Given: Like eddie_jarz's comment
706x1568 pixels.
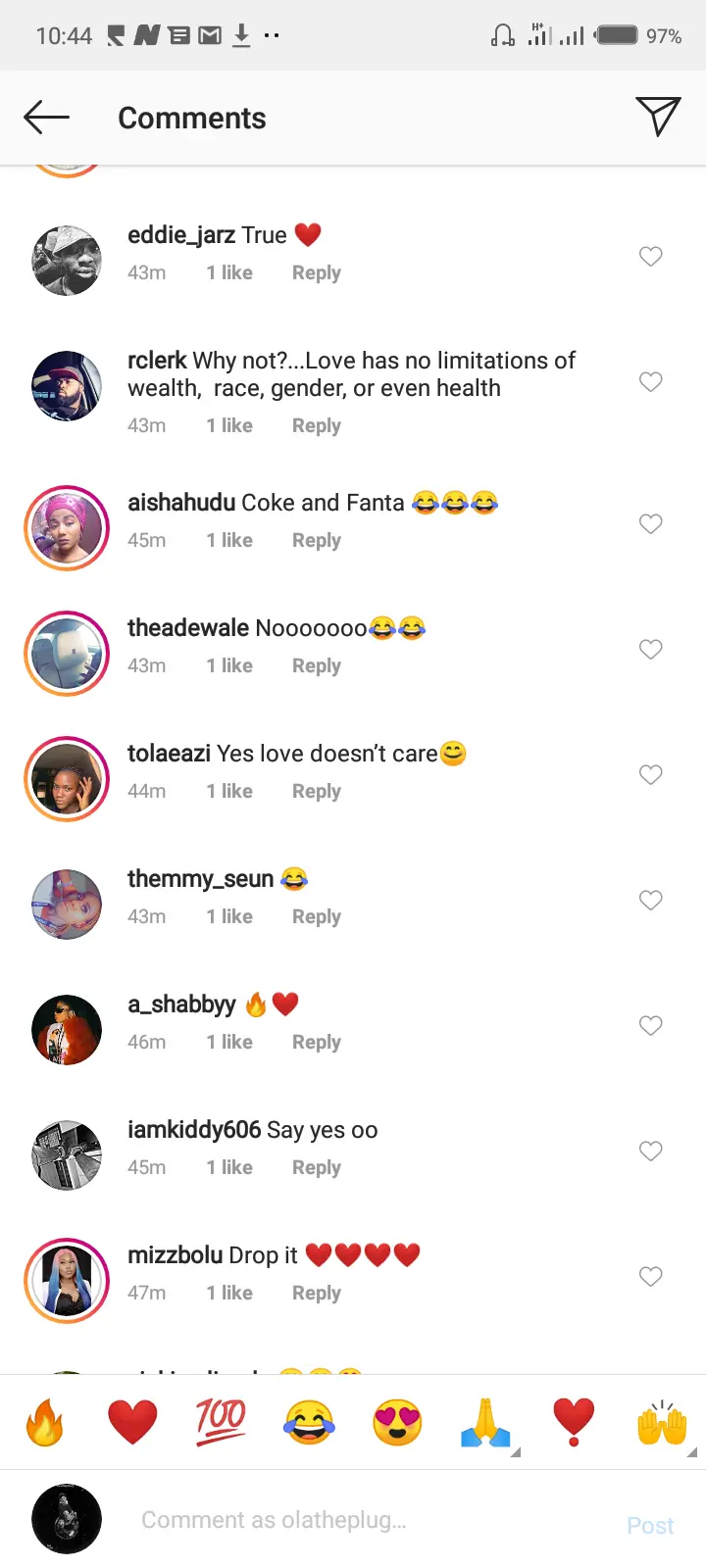Looking at the screenshot, I should 651,257.
